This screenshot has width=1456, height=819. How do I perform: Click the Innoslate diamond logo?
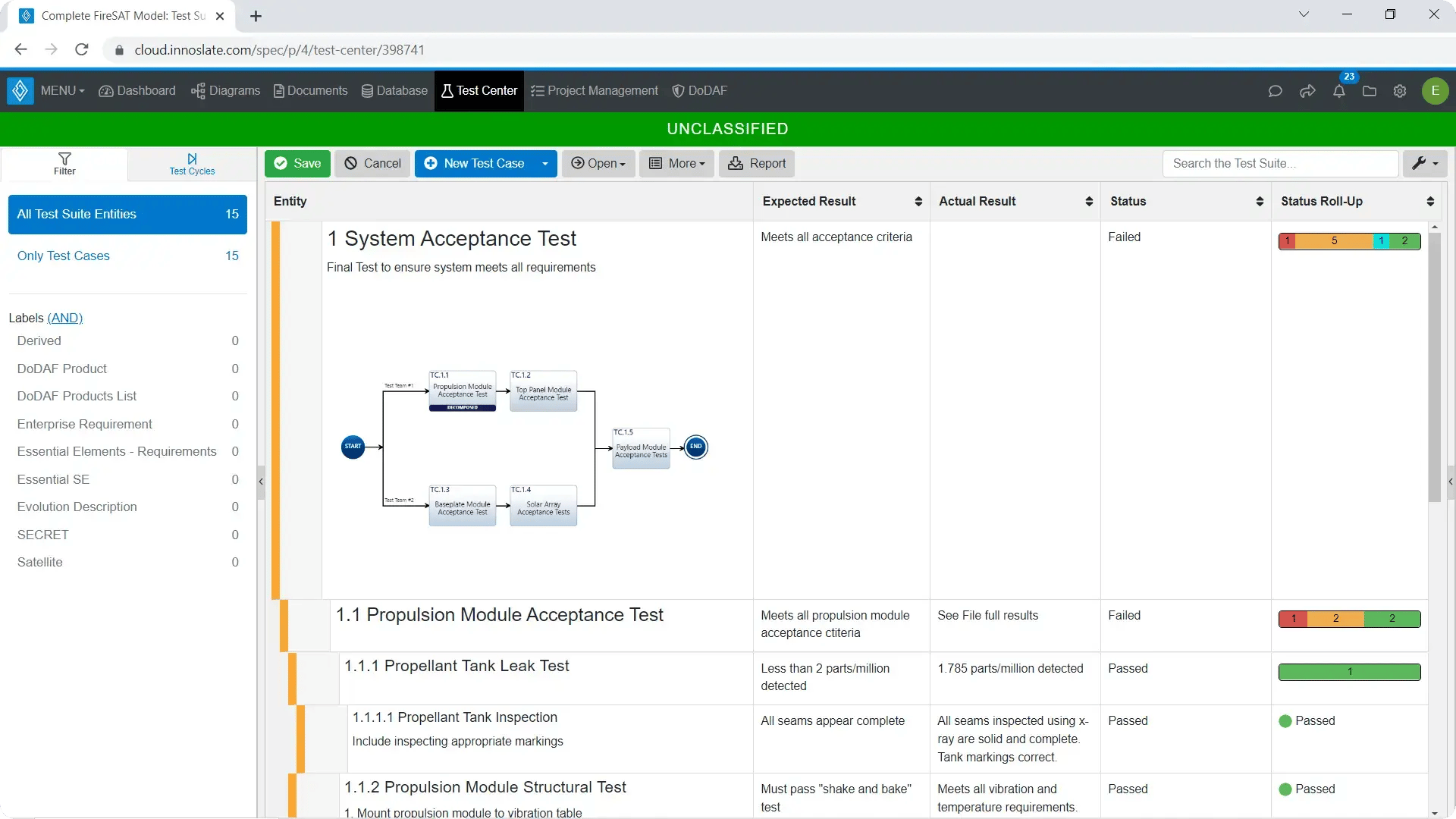20,90
